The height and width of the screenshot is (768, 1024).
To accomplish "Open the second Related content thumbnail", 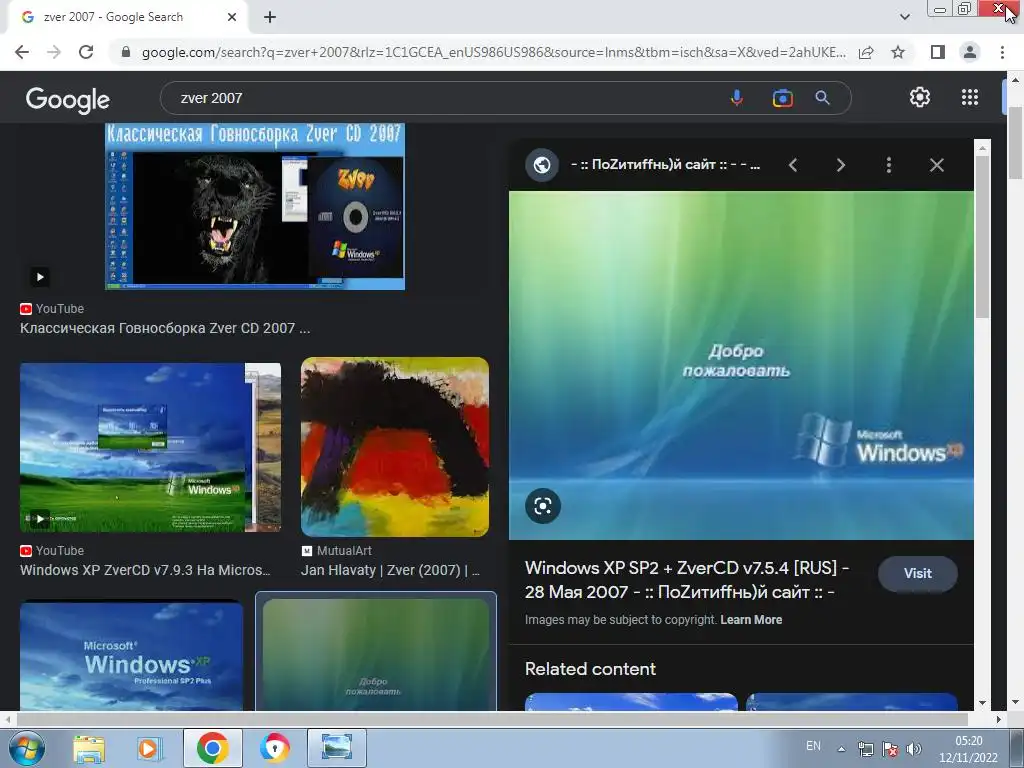I will click(x=852, y=702).
